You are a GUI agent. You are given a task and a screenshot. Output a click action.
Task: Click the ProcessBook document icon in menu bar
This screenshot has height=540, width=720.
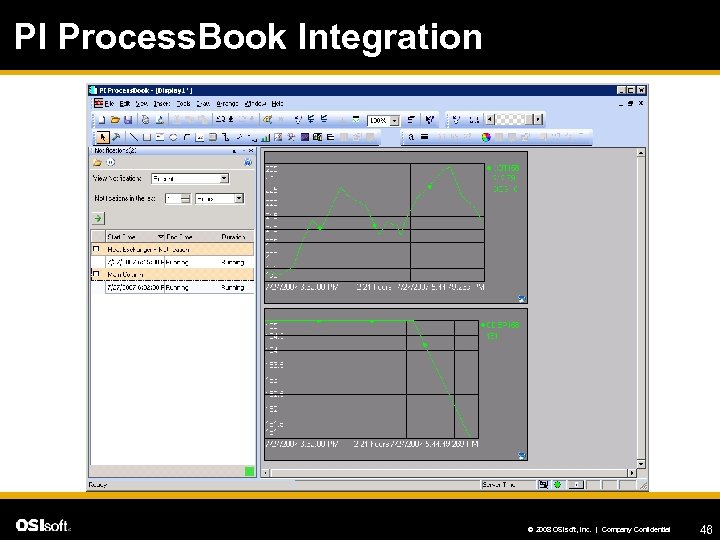coord(98,103)
